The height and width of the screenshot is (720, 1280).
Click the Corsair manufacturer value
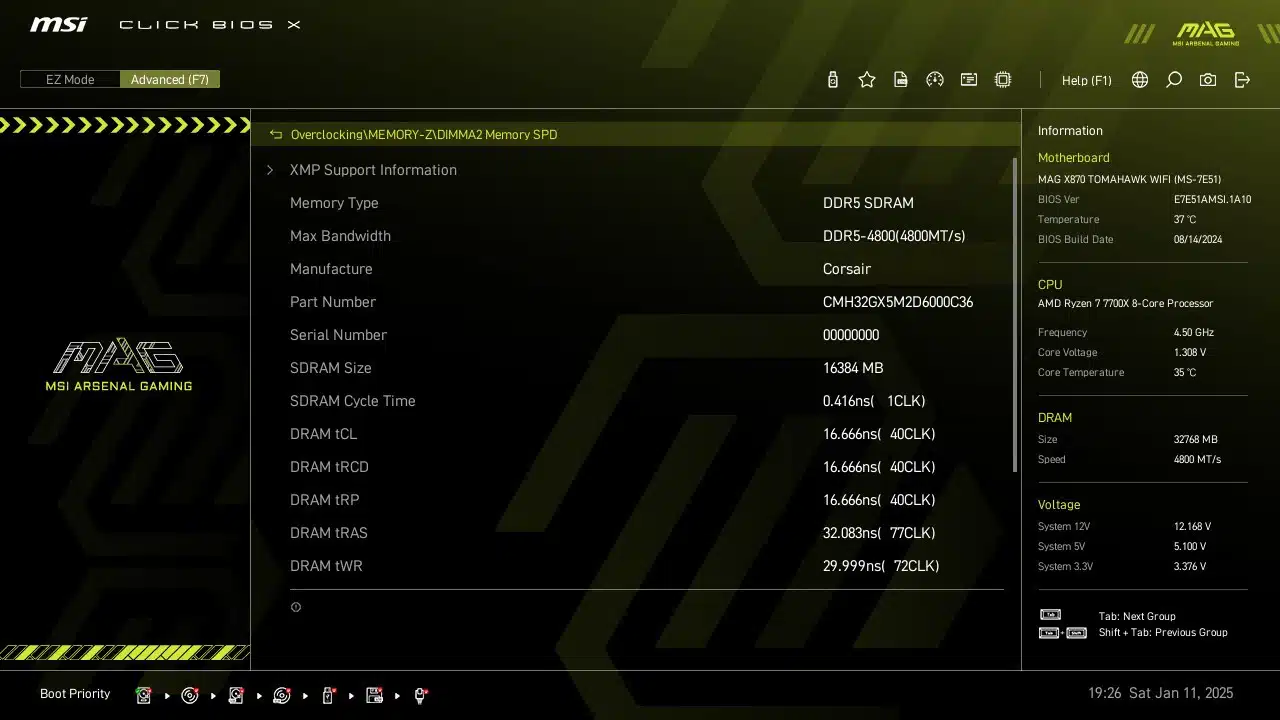pos(847,269)
